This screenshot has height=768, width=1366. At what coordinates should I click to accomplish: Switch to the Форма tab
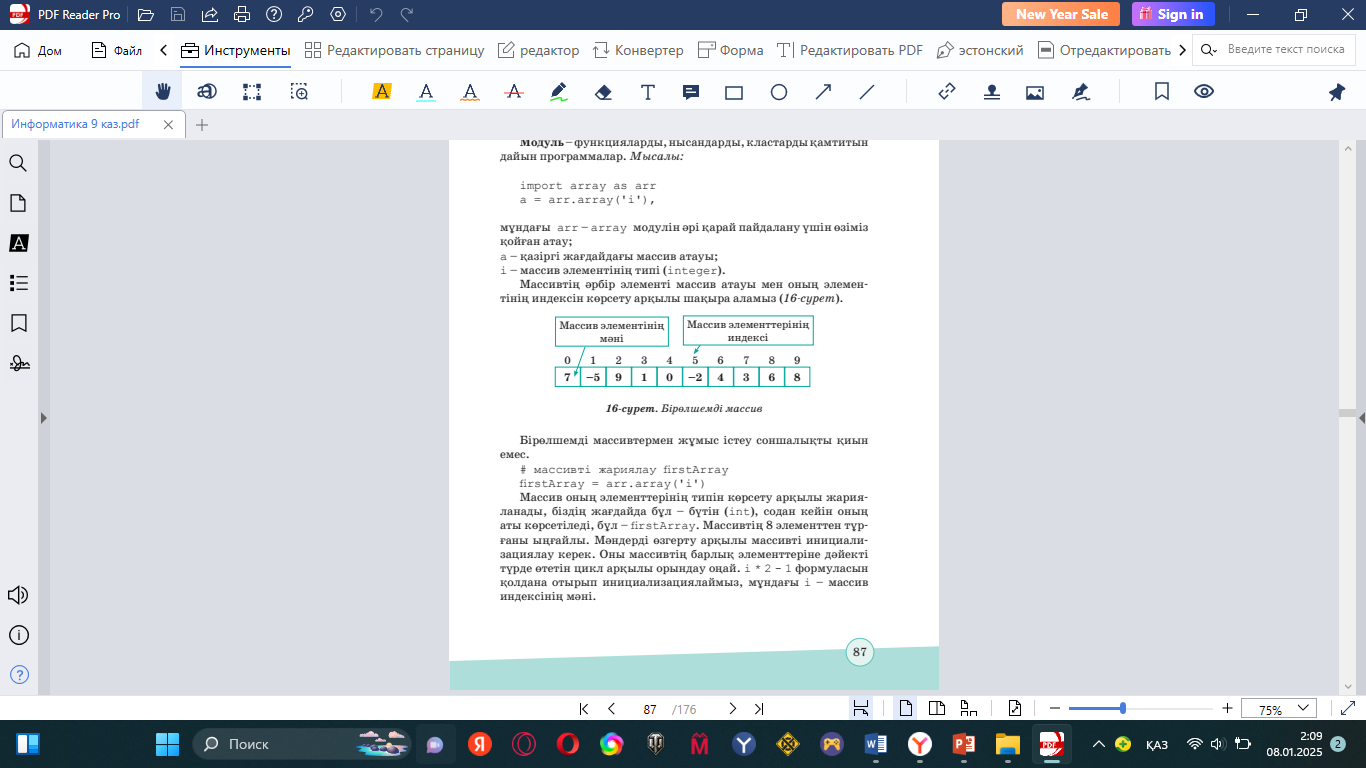tap(730, 50)
